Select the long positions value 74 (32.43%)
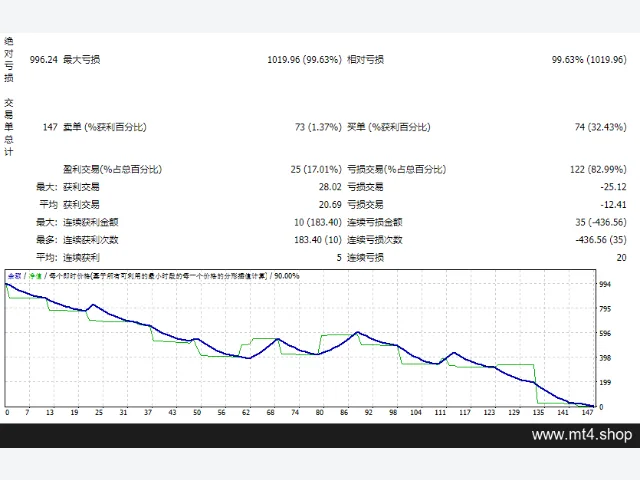Screen dimensions: 640x480 [x=600, y=127]
